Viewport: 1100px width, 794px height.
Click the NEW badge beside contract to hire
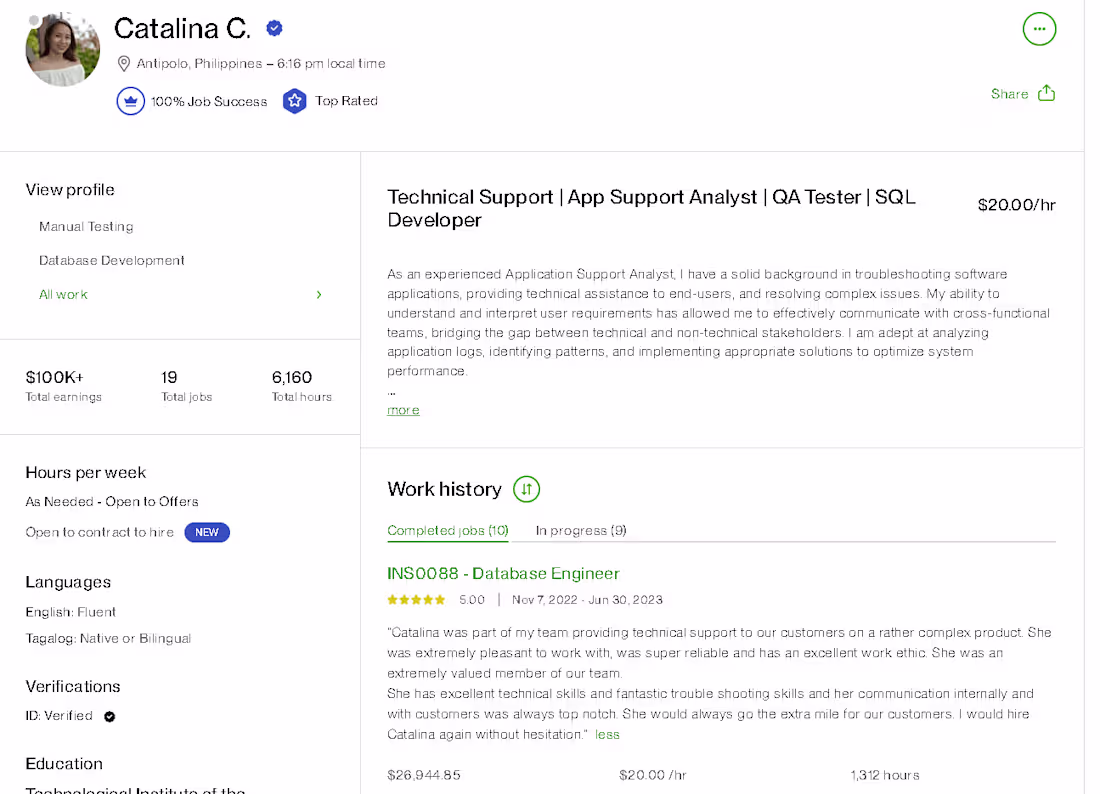[x=207, y=532]
